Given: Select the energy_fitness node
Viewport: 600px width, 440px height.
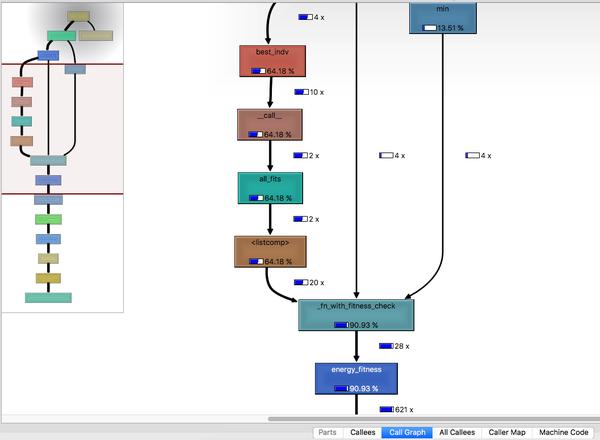Looking at the screenshot, I should click(x=356, y=379).
